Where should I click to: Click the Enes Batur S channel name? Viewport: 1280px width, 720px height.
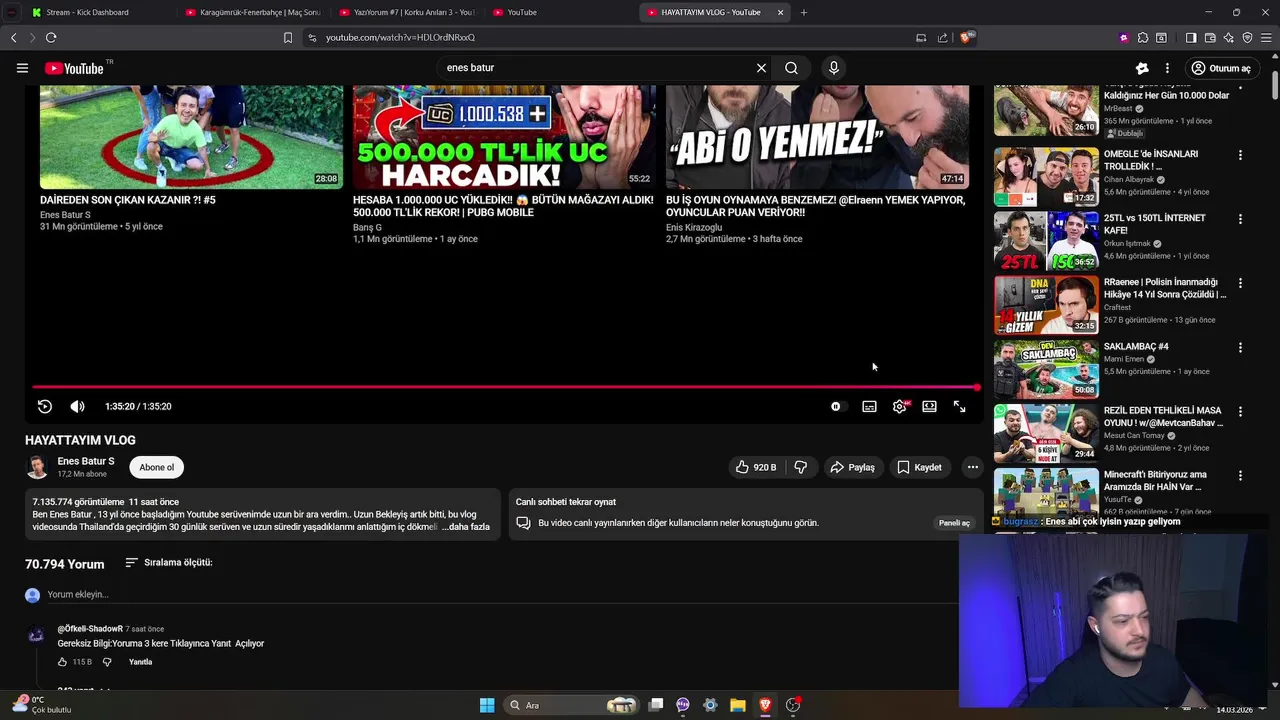tap(86, 461)
